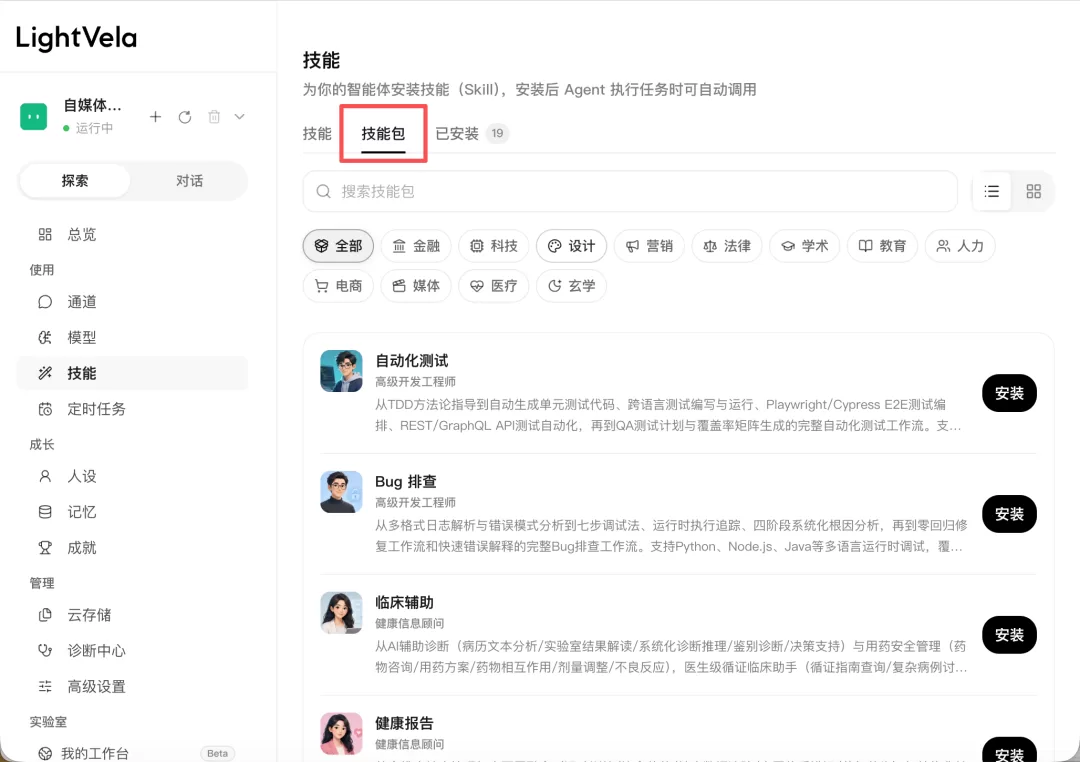
Task: Open 通道 in the sidebar
Action: (x=132, y=302)
